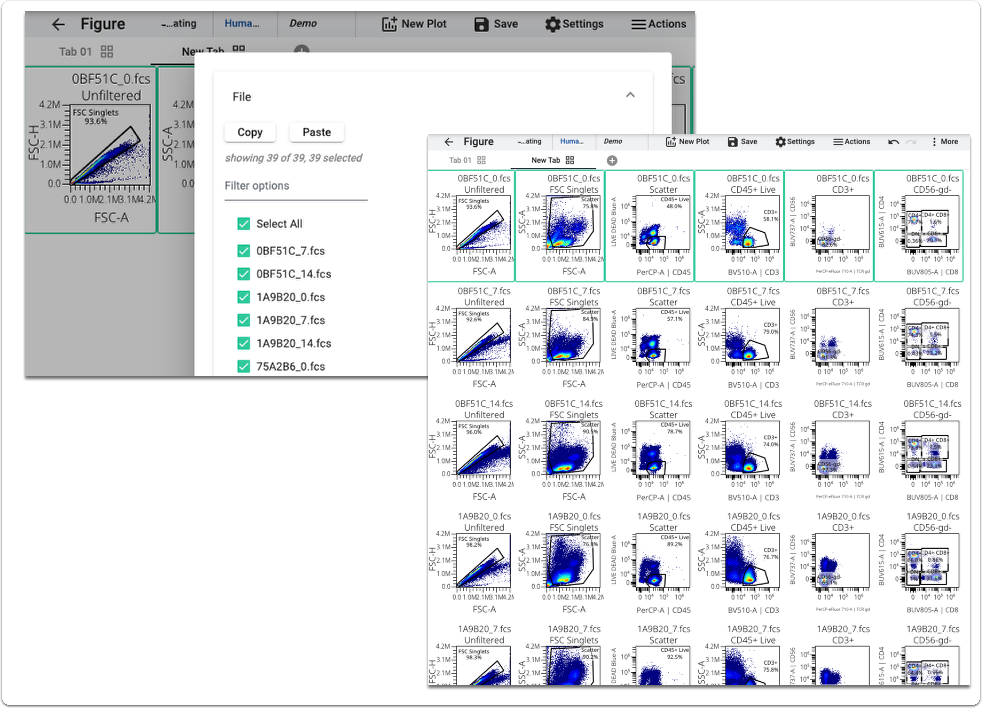
Task: Click the grid icon beside New Tab in front window
Action: (x=570, y=160)
